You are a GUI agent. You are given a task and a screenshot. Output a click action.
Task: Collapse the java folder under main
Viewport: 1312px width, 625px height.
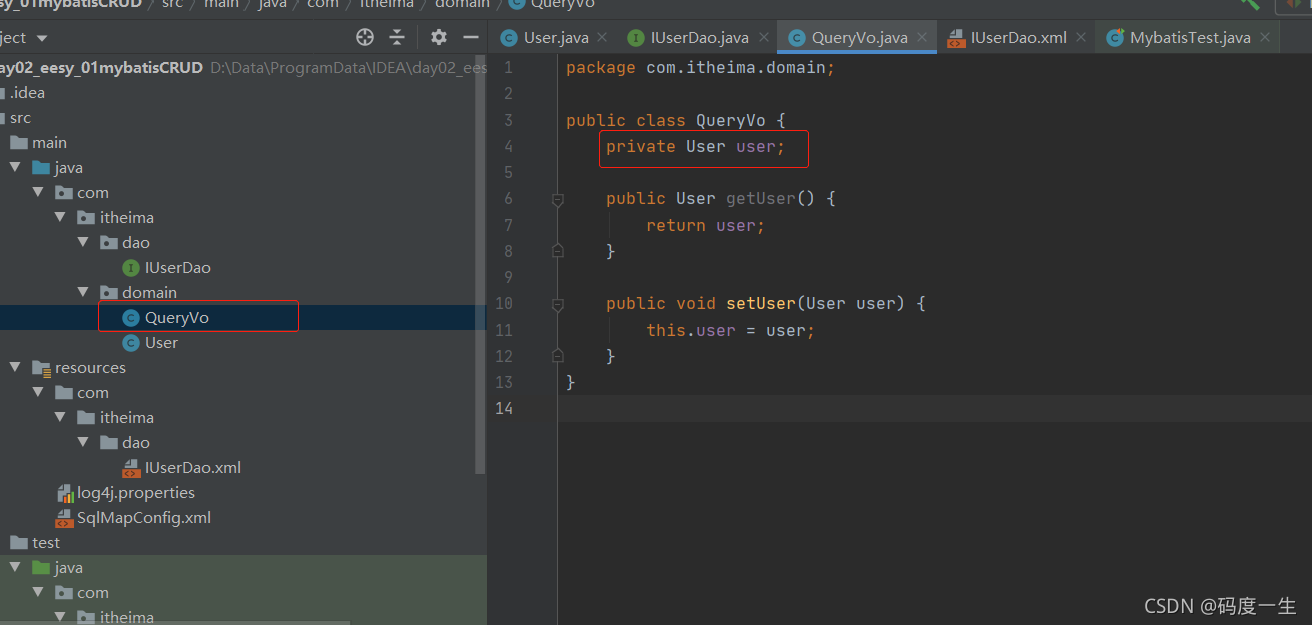pos(15,167)
